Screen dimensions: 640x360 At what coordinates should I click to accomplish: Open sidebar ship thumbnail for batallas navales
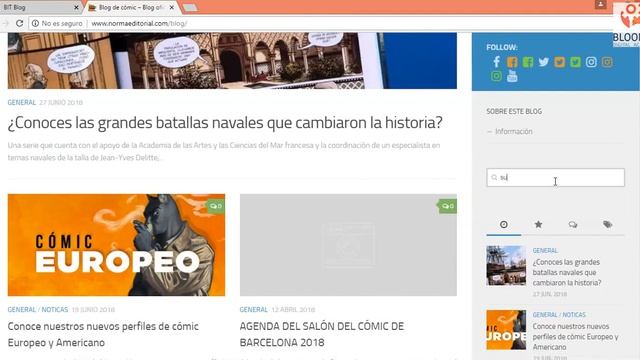coord(506,265)
